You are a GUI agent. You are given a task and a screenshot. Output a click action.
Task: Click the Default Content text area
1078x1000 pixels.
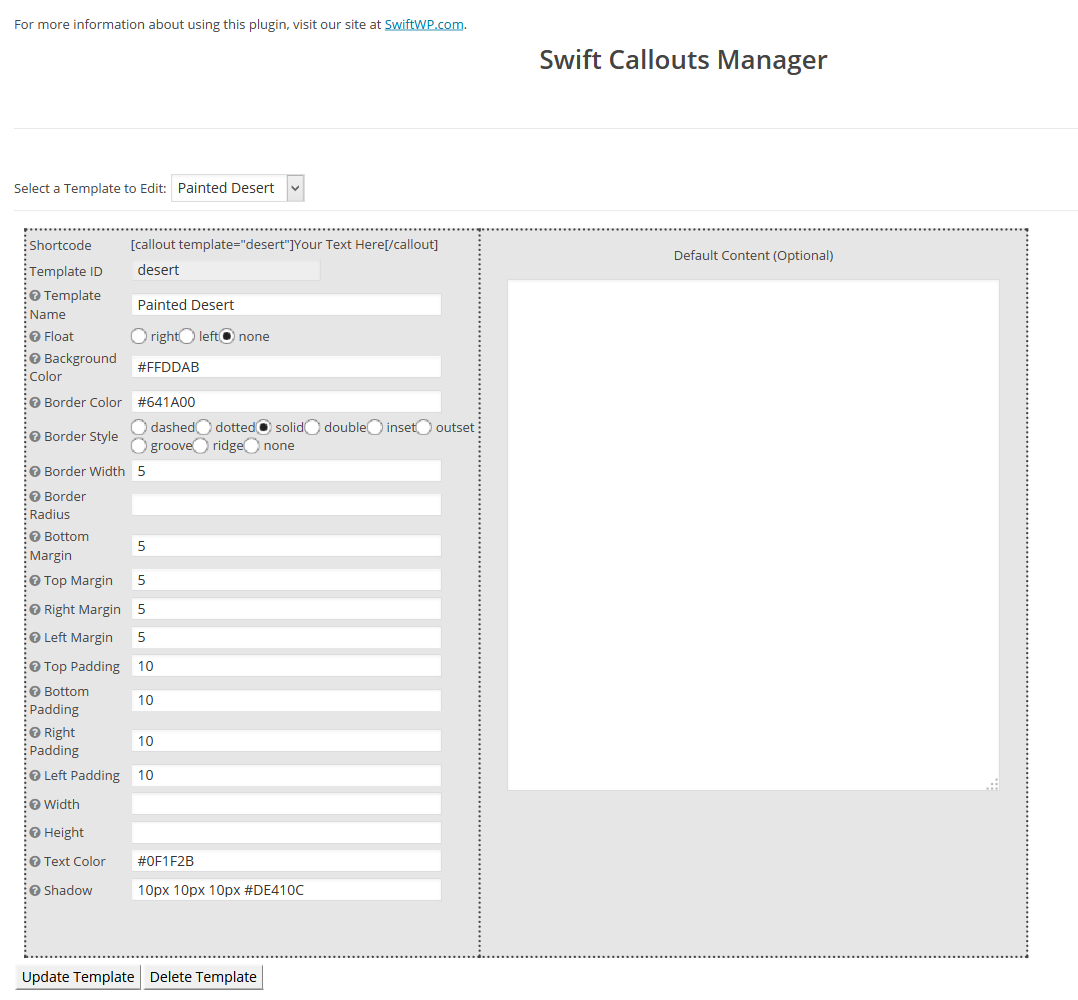tap(753, 535)
